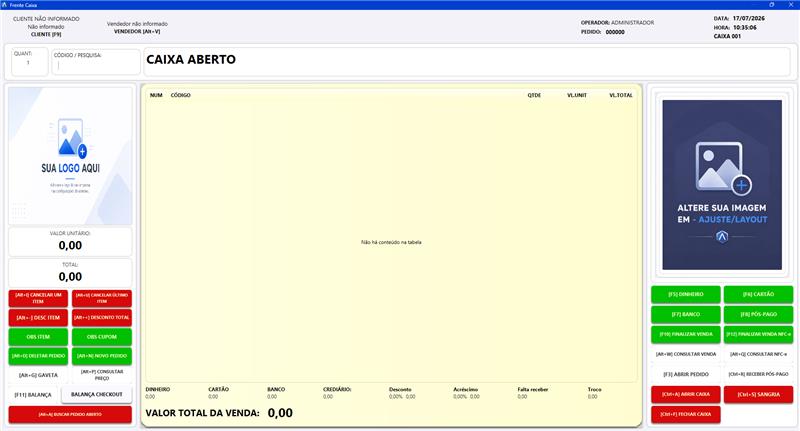Click the Sua Logo Aqui placeholder image

coord(70,156)
